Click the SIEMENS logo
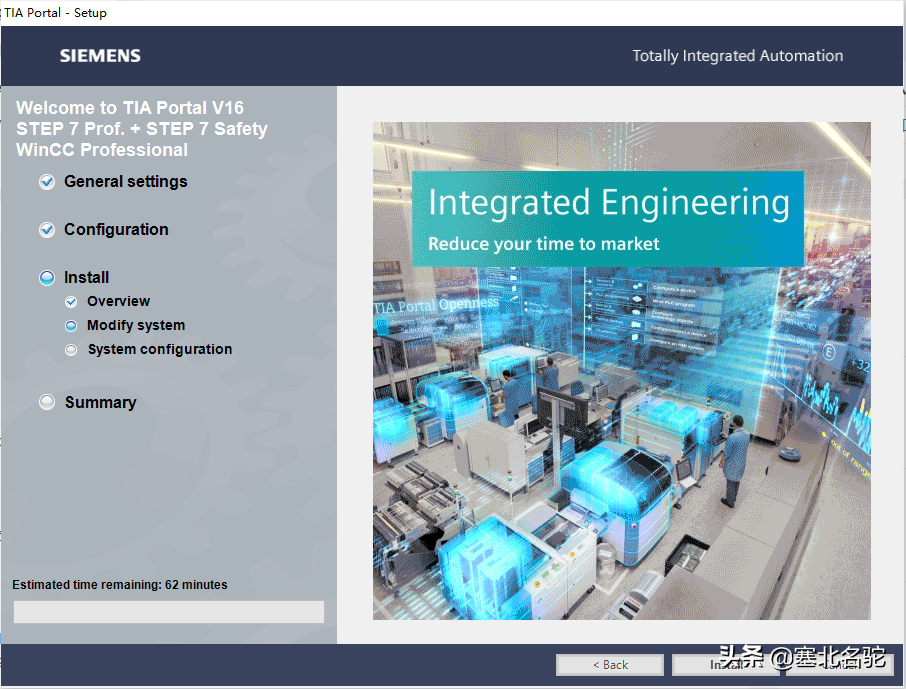This screenshot has height=689, width=906. [100, 56]
